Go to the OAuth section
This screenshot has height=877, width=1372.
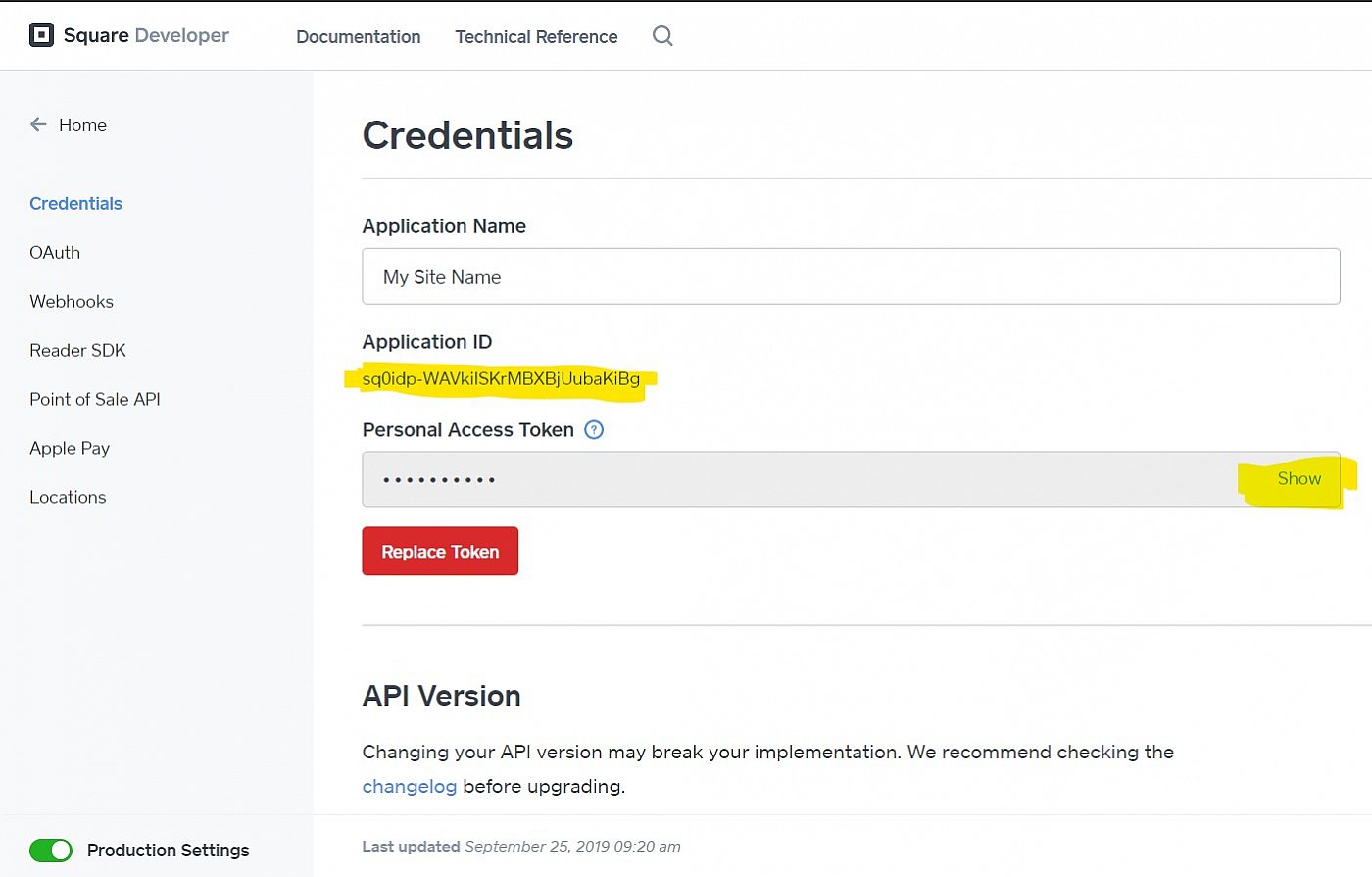(55, 252)
